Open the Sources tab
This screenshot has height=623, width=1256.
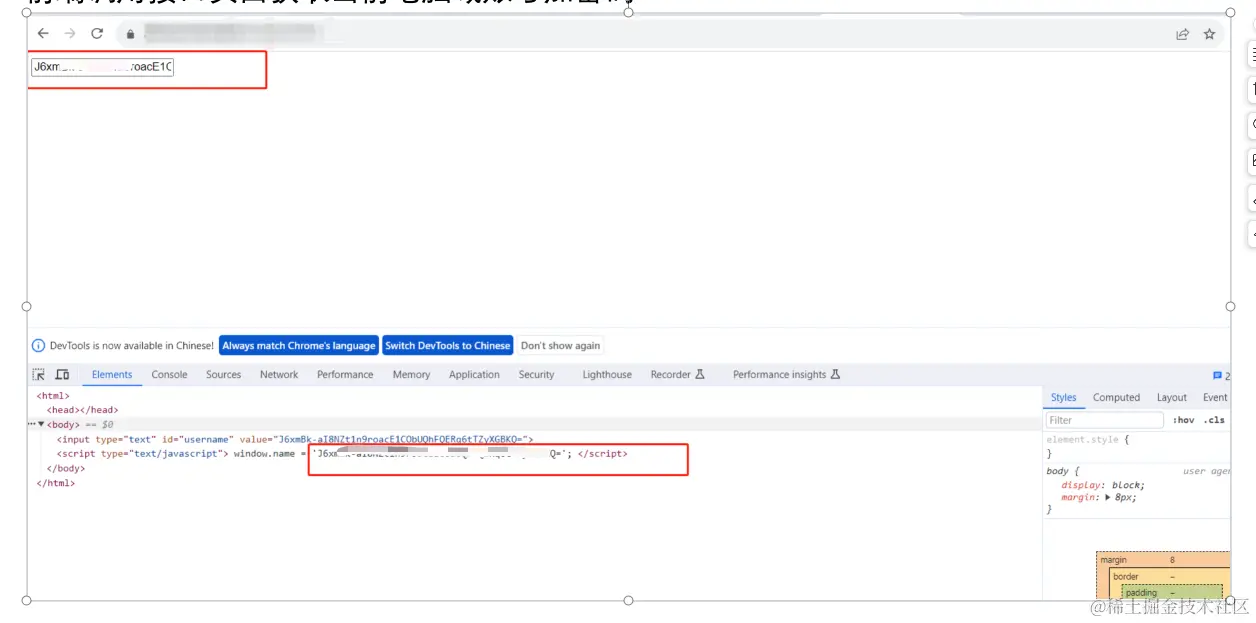[x=224, y=375]
